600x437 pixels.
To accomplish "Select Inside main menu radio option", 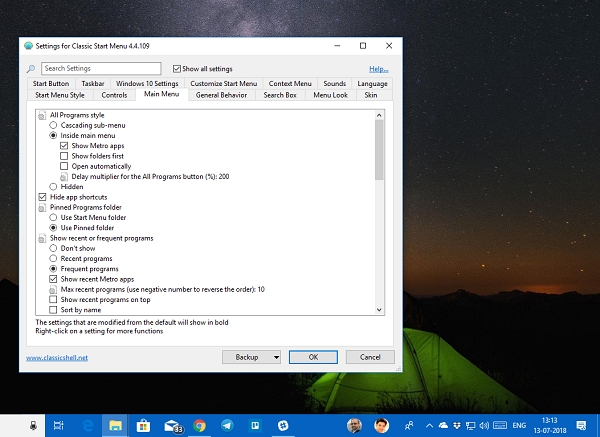I will pyautogui.click(x=53, y=135).
